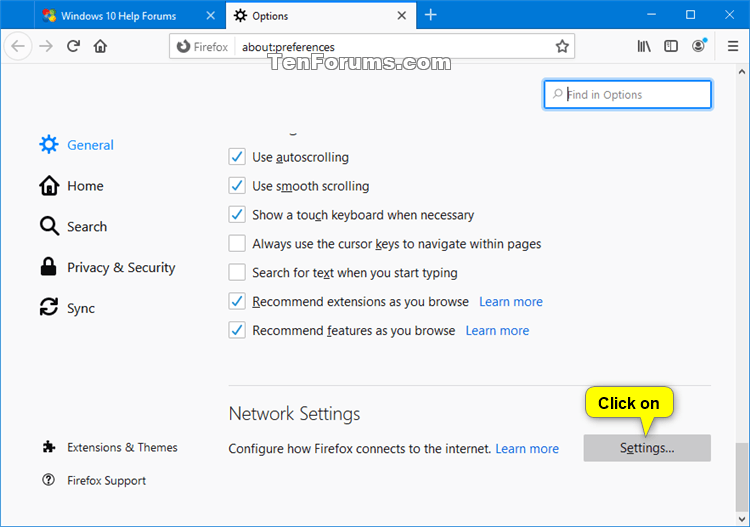Image resolution: width=750 pixels, height=527 pixels.
Task: Open Learn more for recommended features
Action: coord(497,330)
